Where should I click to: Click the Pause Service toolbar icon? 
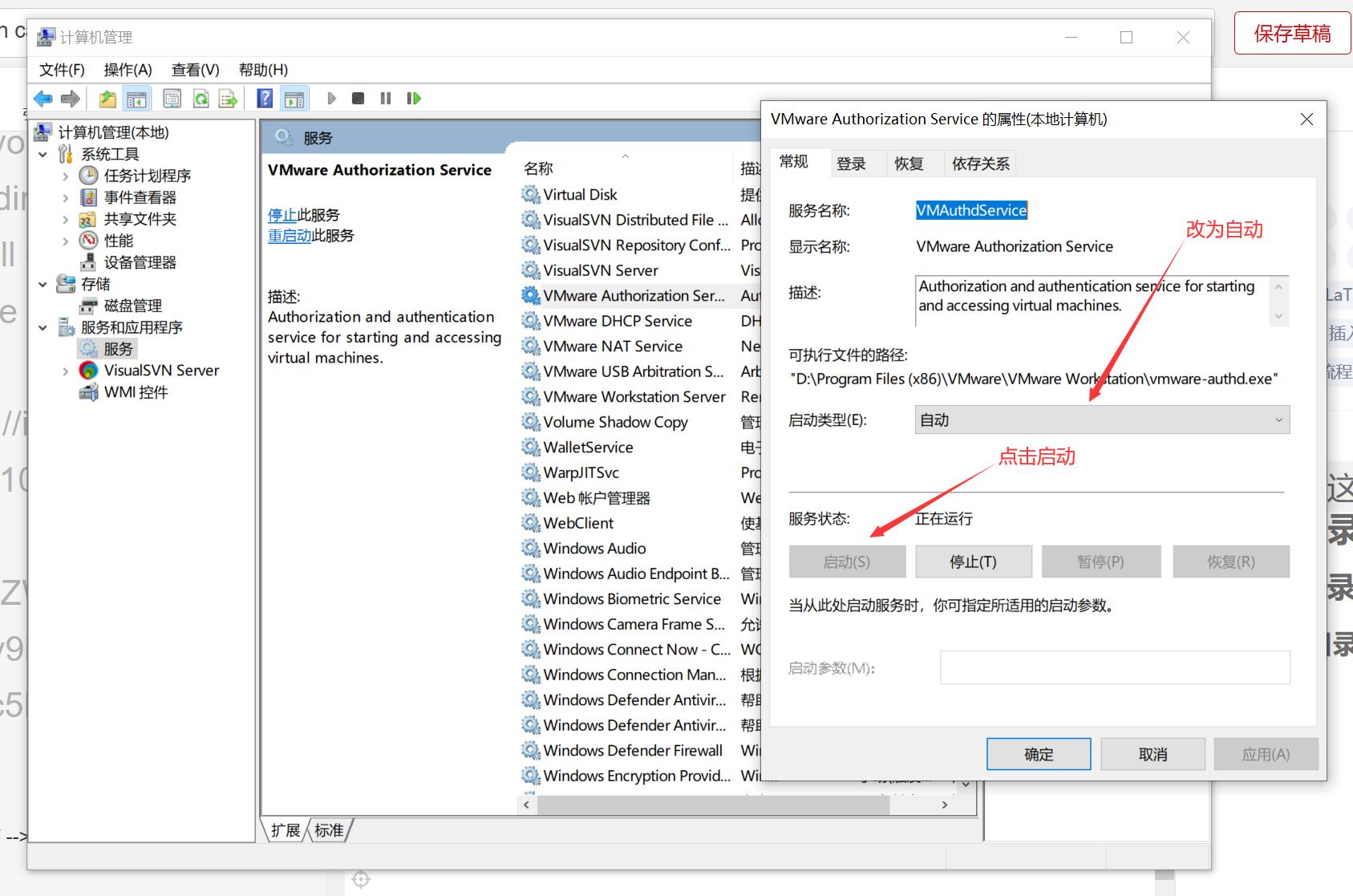[386, 99]
